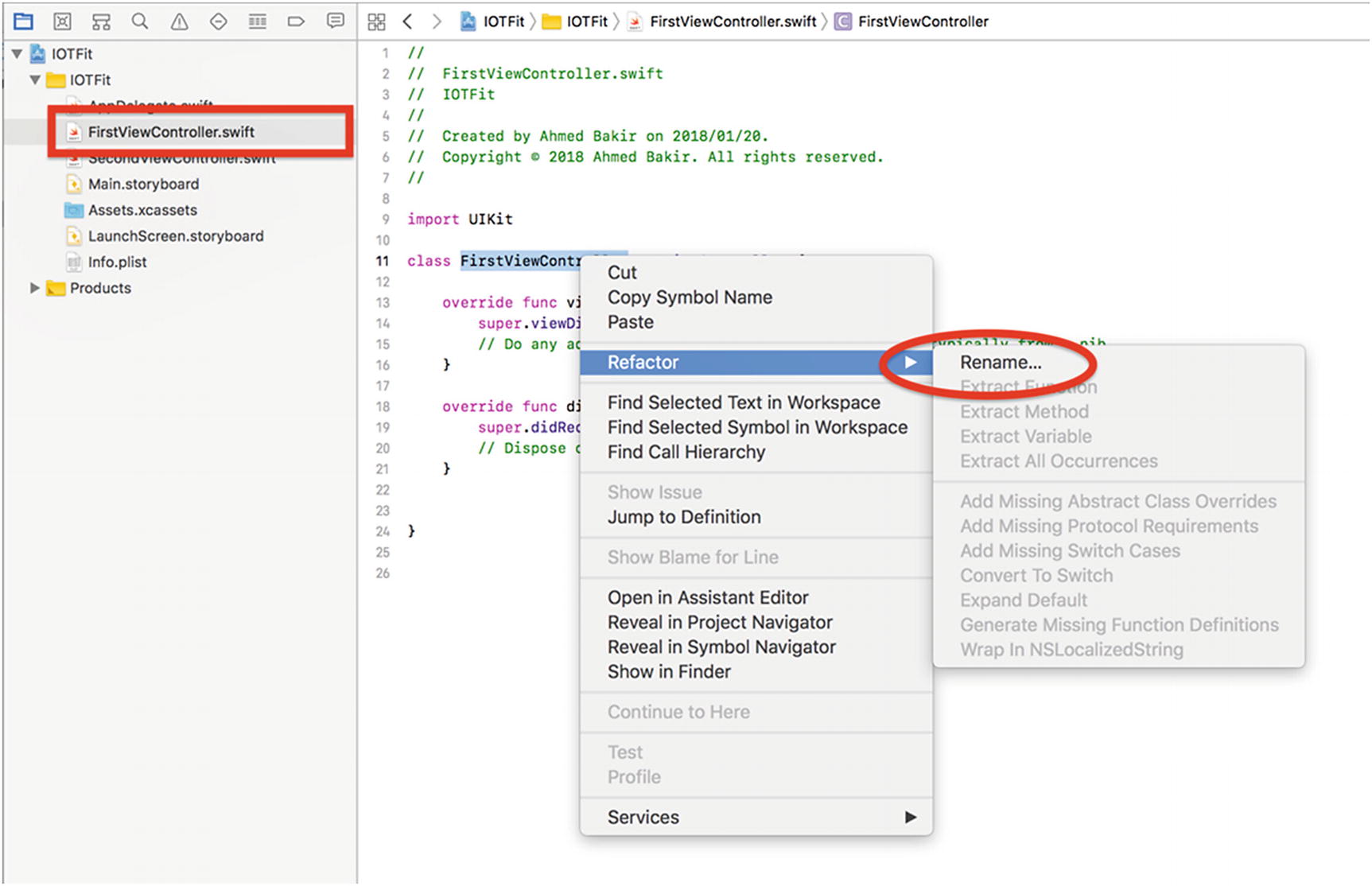The height and width of the screenshot is (886, 1372).
Task: Expand the Services submenu
Action: tap(756, 818)
